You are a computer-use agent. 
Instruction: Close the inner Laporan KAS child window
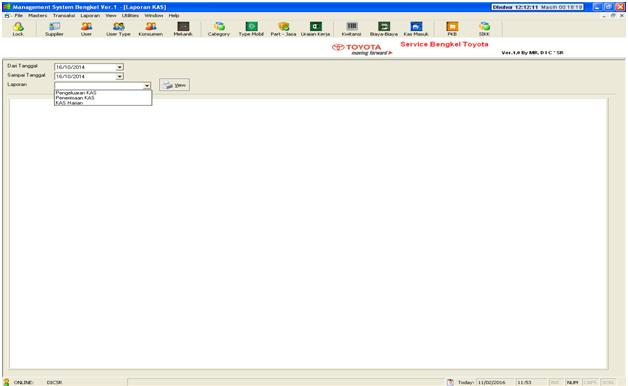tap(622, 16)
